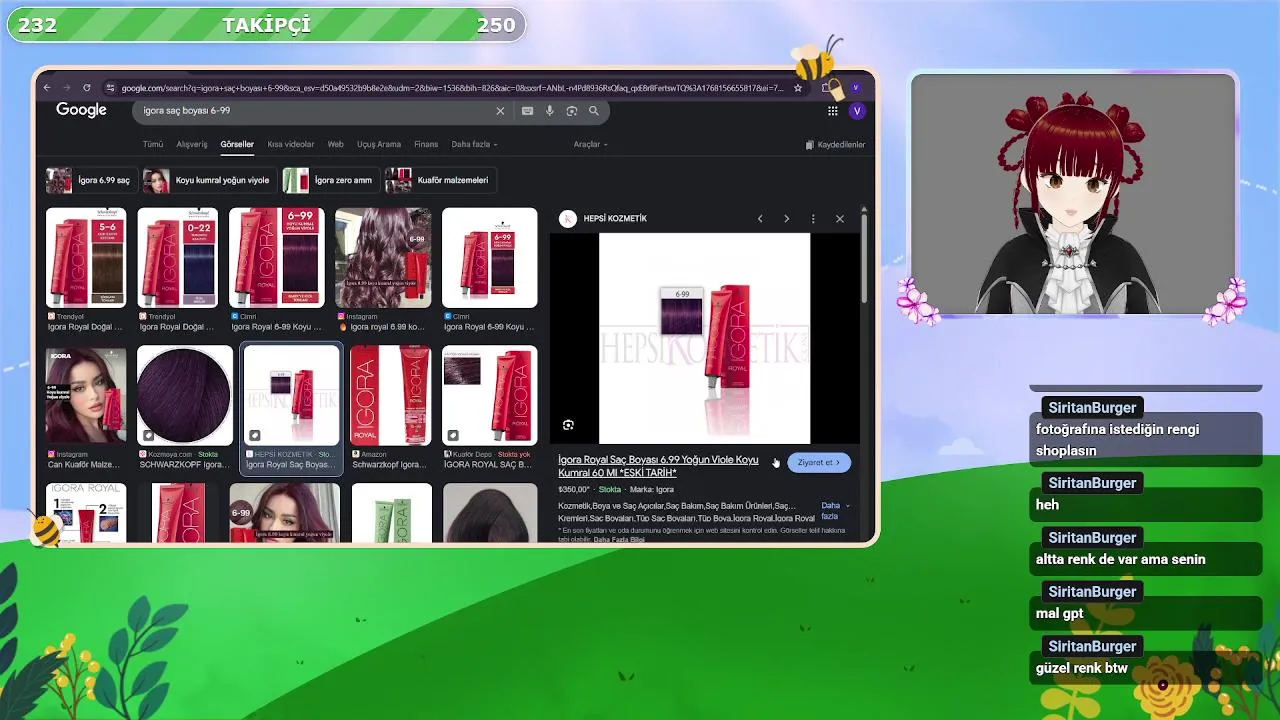This screenshot has height=720, width=1280.
Task: Open Kaydedilenler saved items
Action: 835,145
